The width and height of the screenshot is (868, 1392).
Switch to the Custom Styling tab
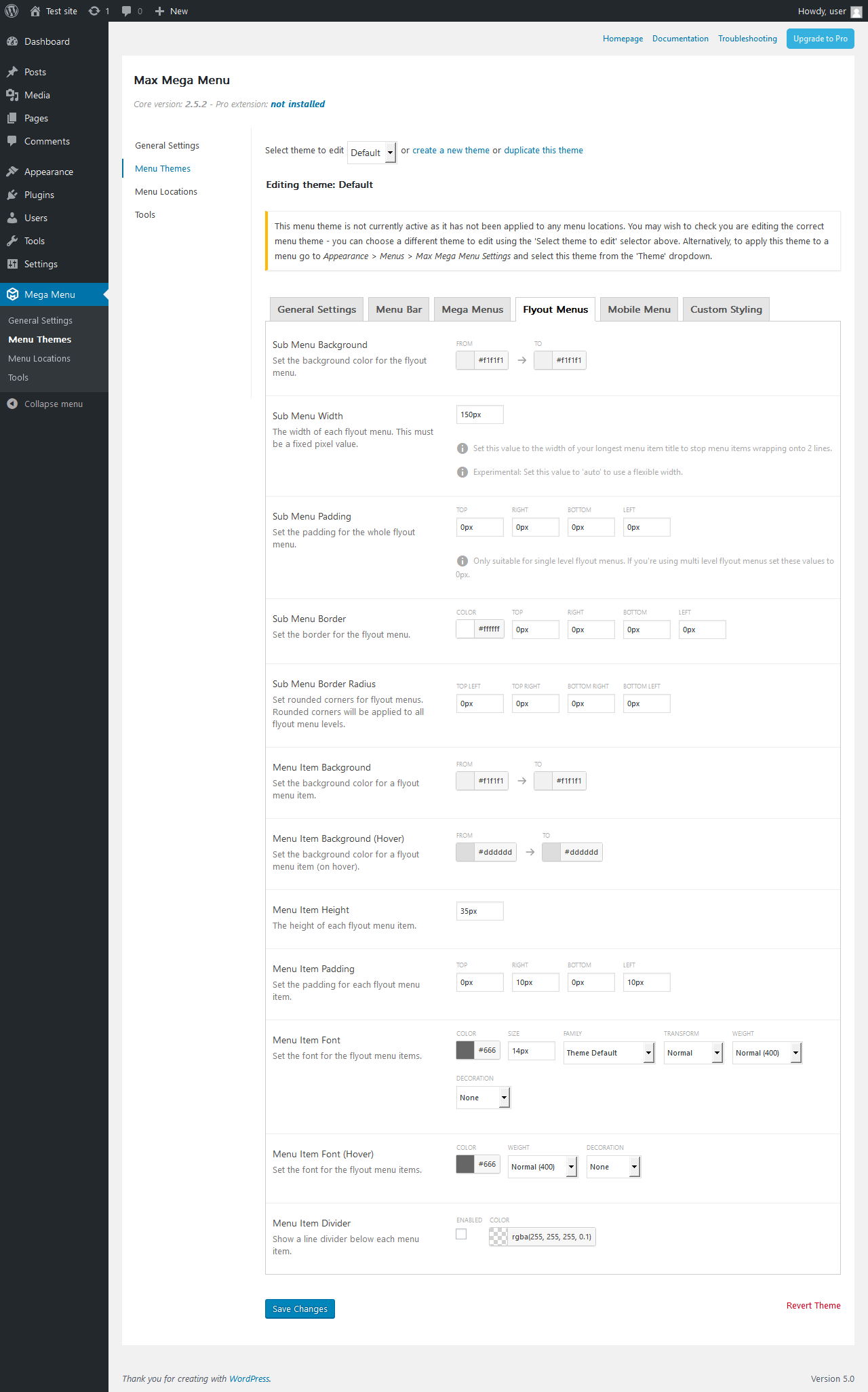click(726, 309)
